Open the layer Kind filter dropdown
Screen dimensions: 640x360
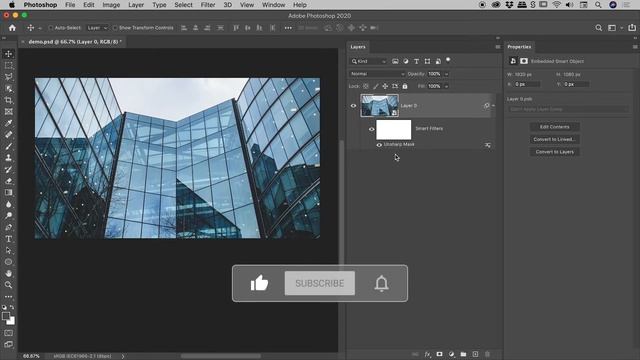click(x=369, y=61)
